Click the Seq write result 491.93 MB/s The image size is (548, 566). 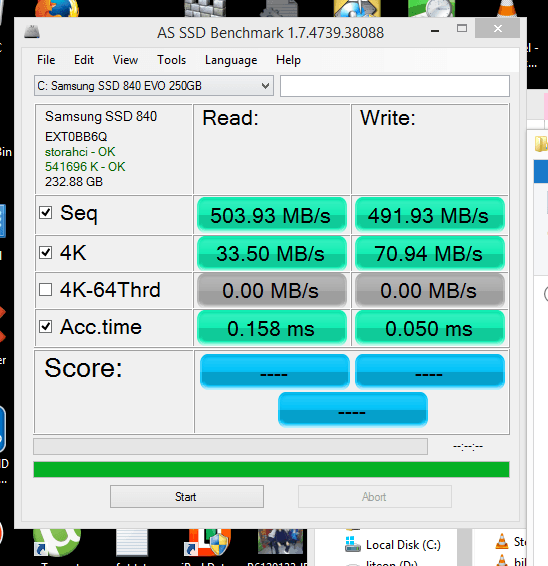point(430,215)
